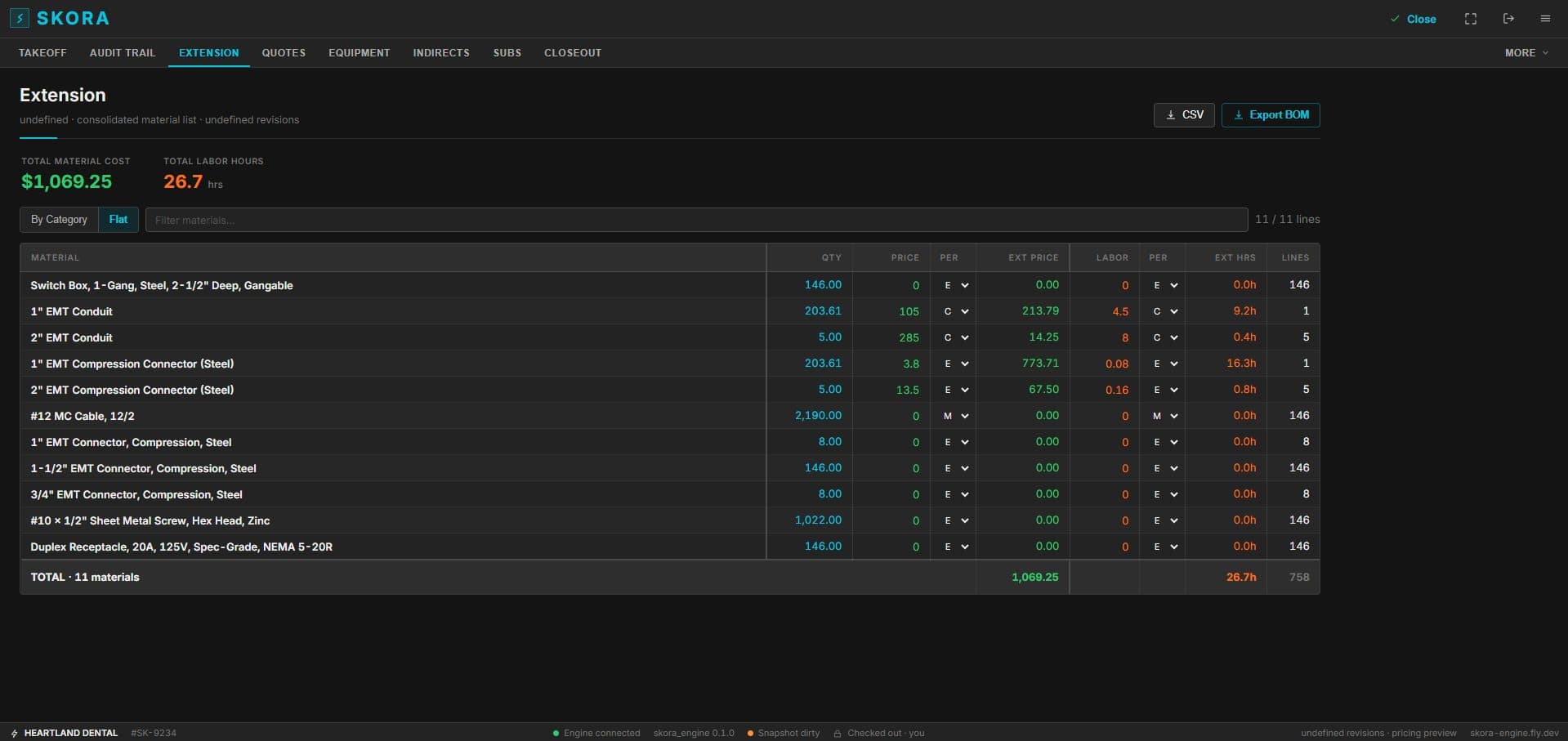Select 3/4" EMT Connector, Compression, Steel
Viewport: 1568px width, 741px height.
pos(136,494)
